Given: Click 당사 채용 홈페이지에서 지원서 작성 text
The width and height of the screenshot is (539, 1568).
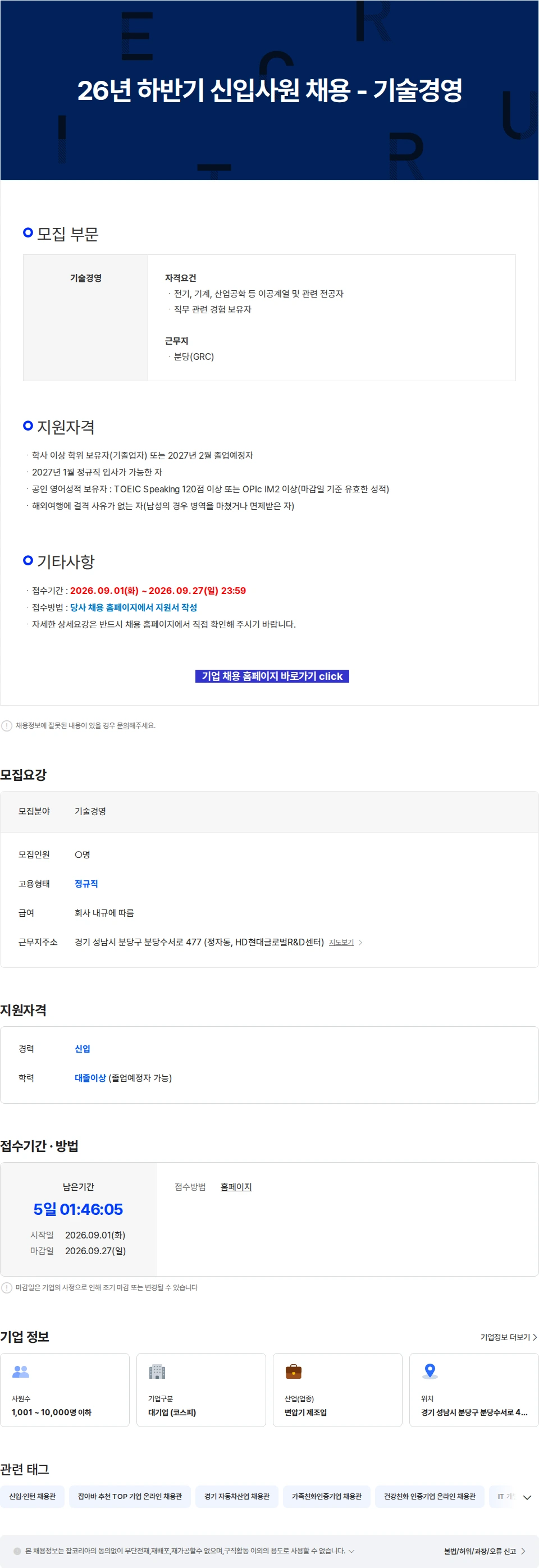Looking at the screenshot, I should tap(134, 607).
